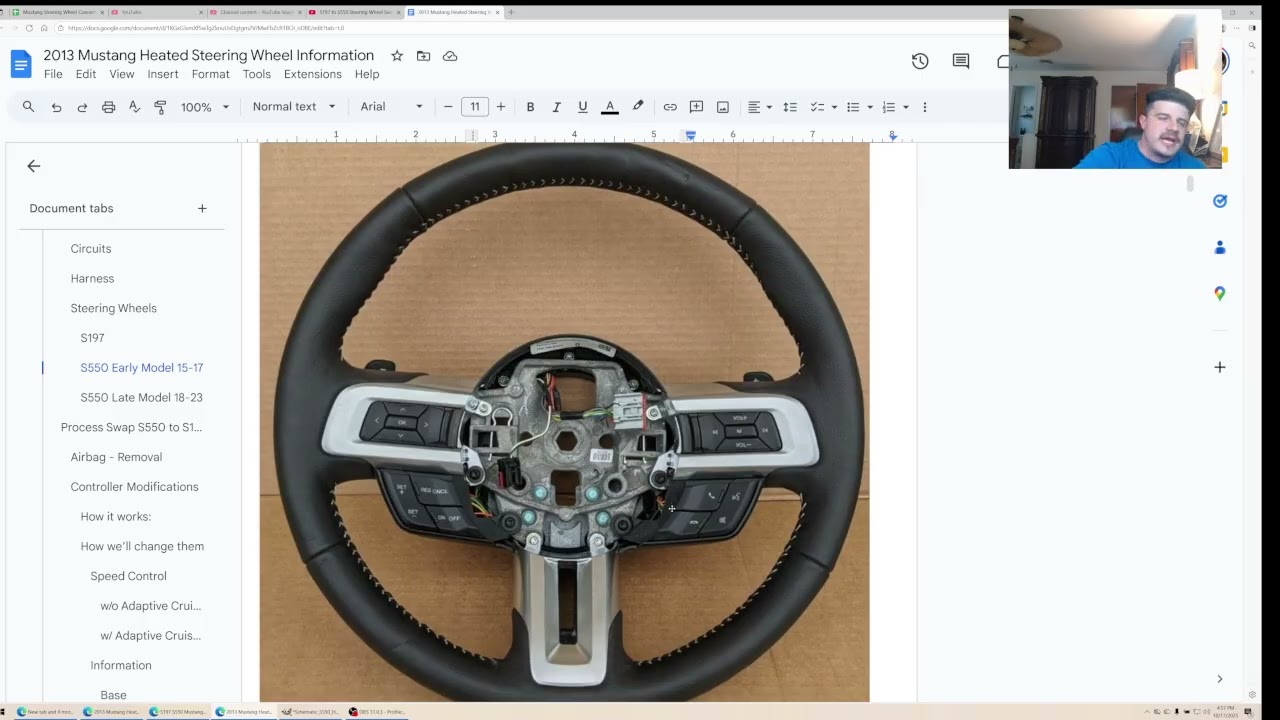The width and height of the screenshot is (1280, 720).
Task: Undo the last action
Action: (56, 107)
